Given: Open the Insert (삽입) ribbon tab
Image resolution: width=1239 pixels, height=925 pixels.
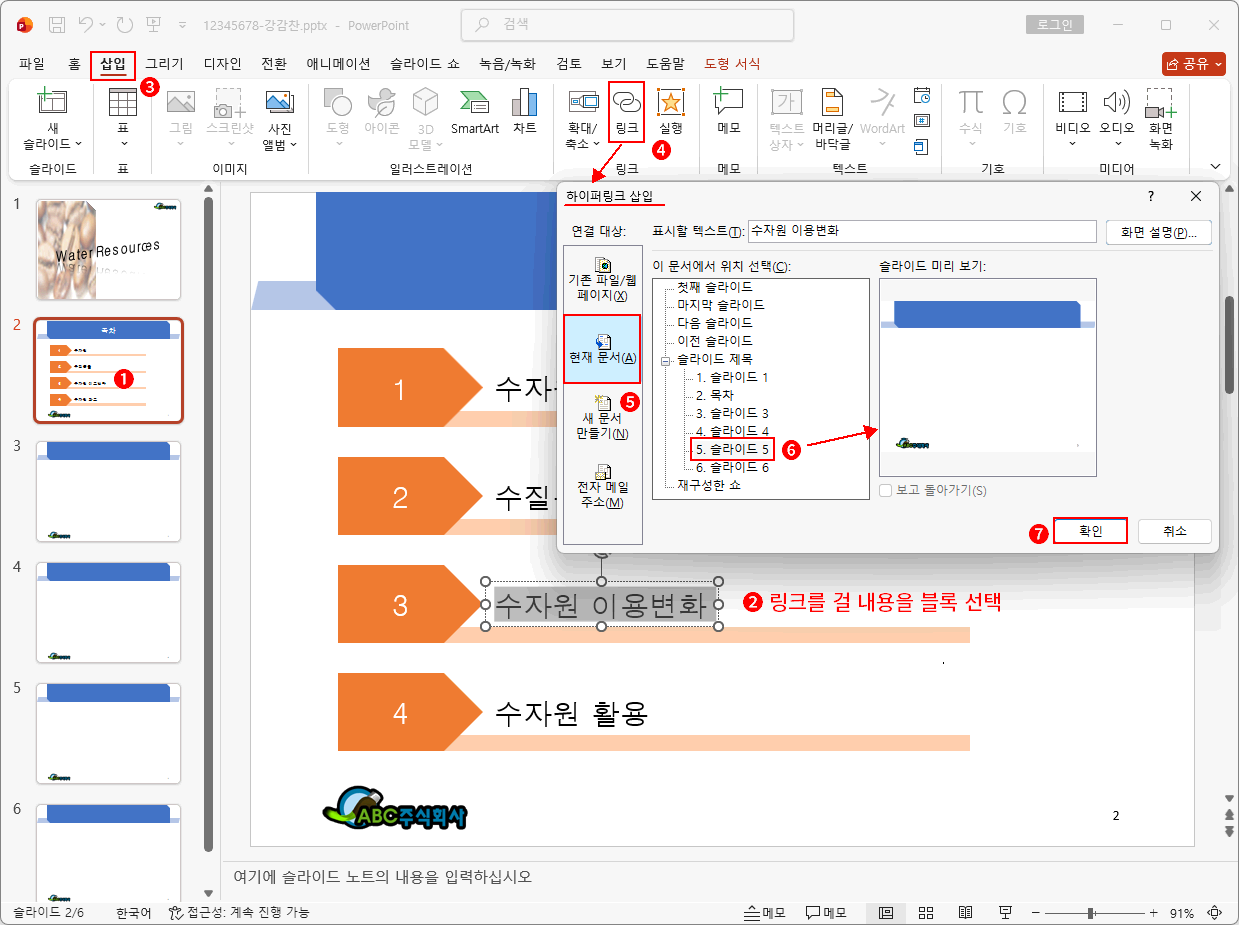Looking at the screenshot, I should coord(112,64).
